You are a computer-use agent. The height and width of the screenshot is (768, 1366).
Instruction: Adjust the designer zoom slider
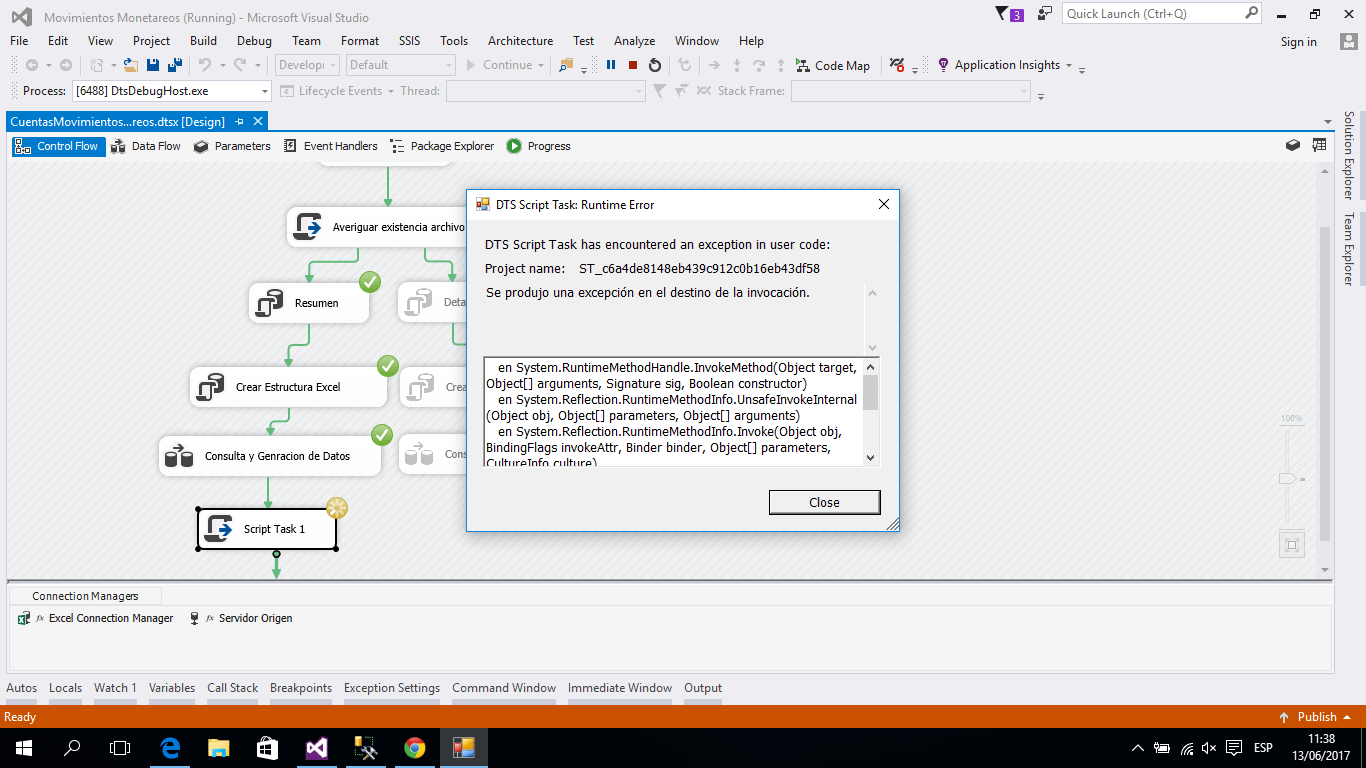click(x=1290, y=478)
